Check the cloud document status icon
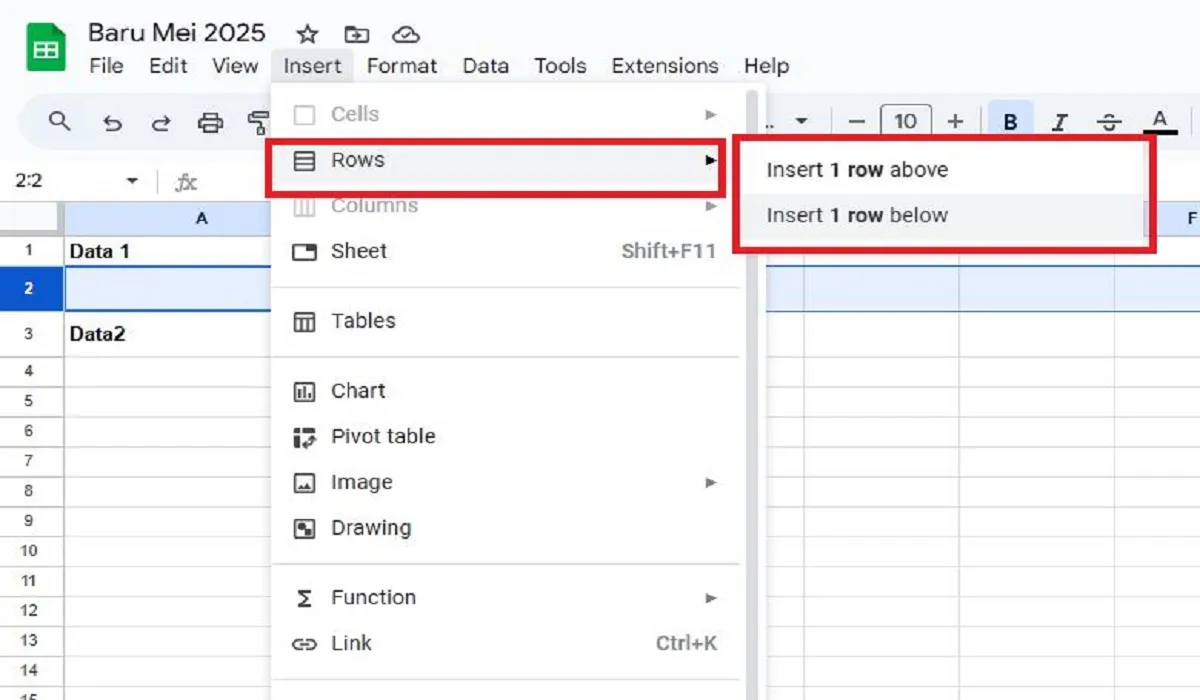The width and height of the screenshot is (1200, 700). (x=407, y=33)
